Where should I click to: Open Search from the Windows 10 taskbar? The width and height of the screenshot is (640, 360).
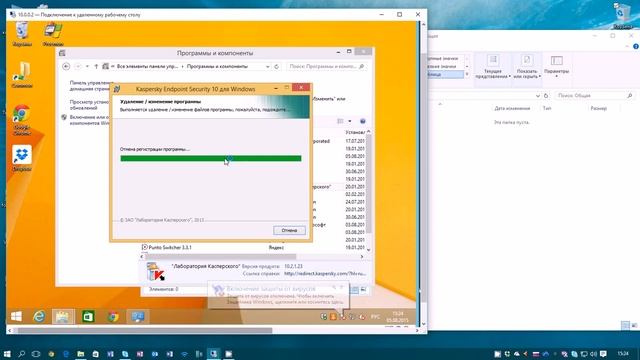pyautogui.click(x=22, y=354)
